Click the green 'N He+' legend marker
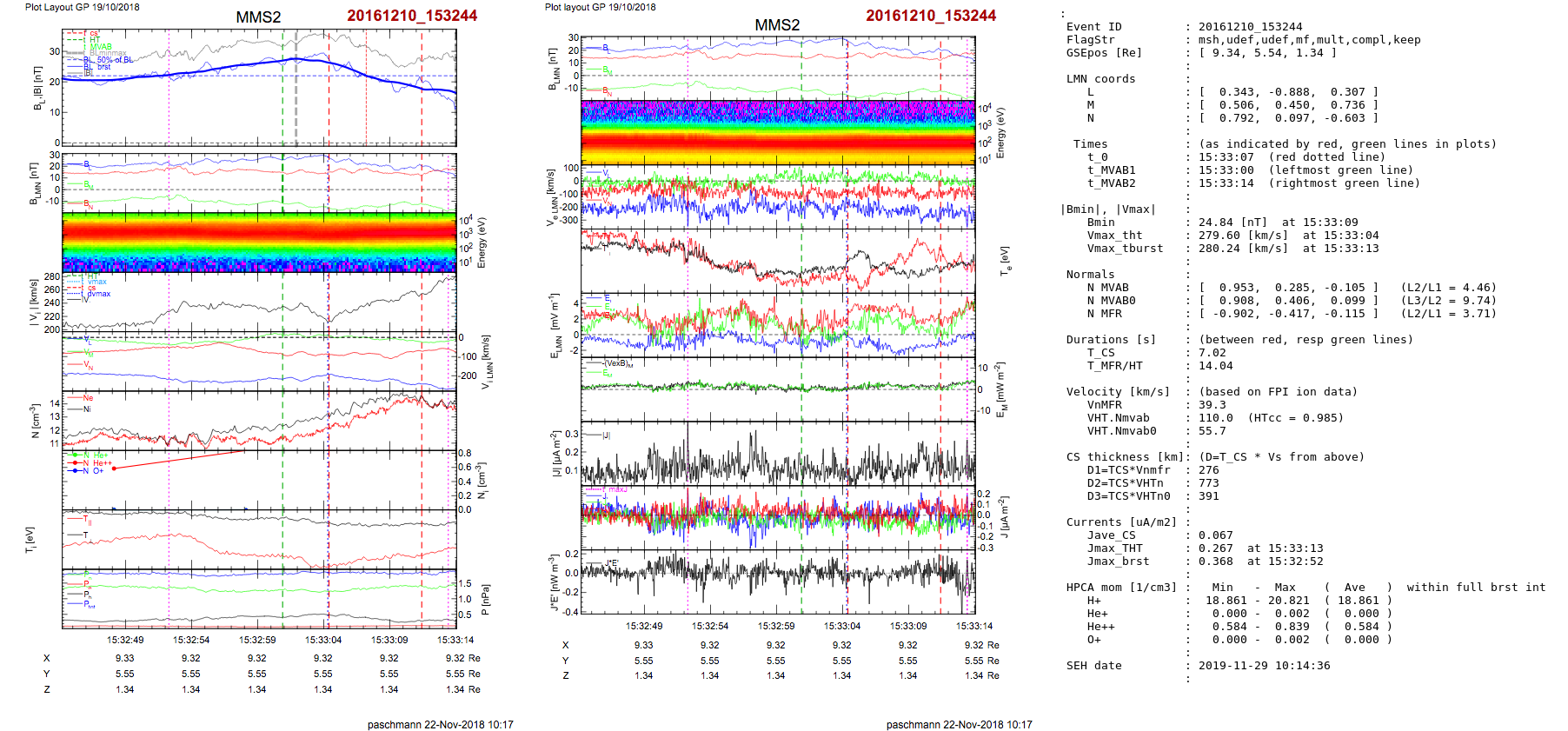Image resolution: width=1568 pixels, height=731 pixels. (x=76, y=455)
